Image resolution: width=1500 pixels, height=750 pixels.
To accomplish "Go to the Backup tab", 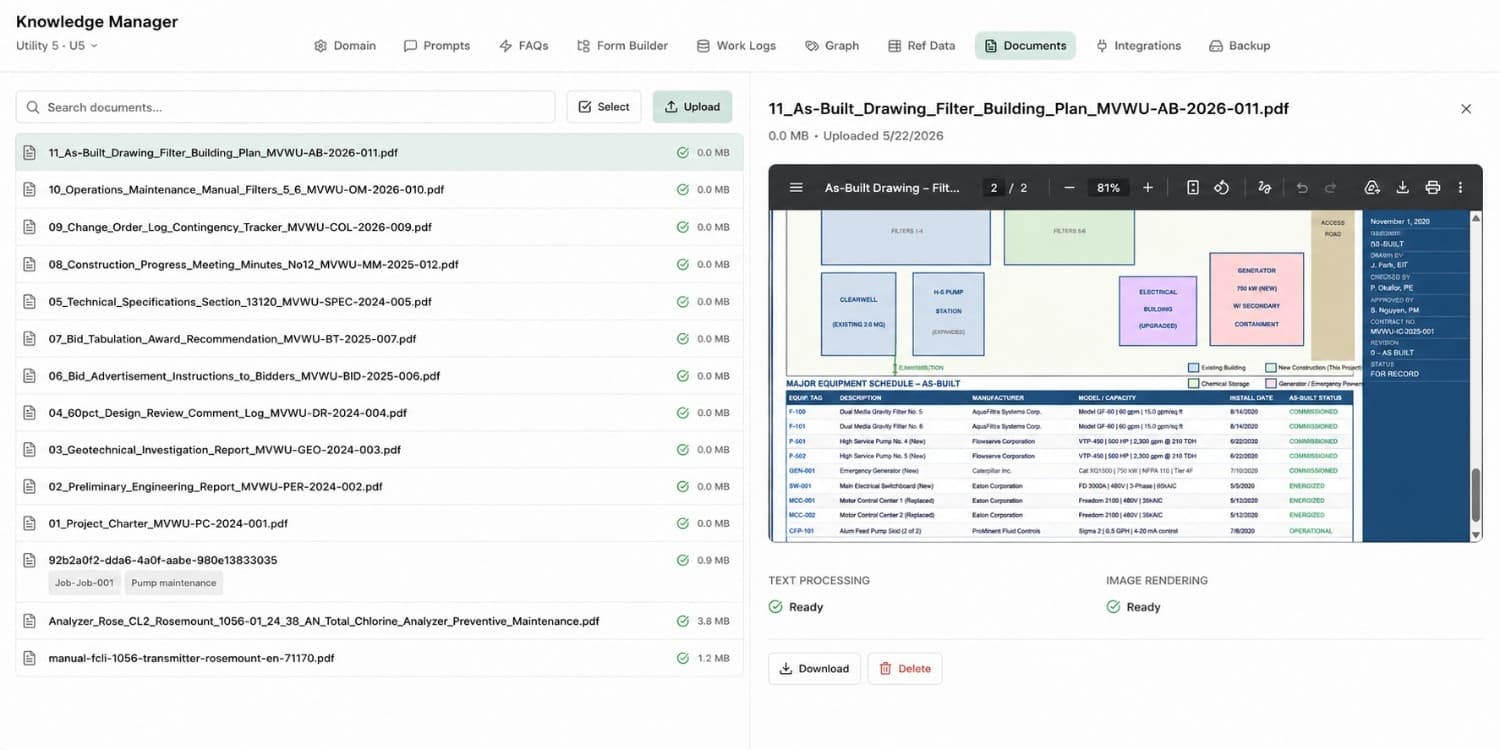I will [1239, 45].
